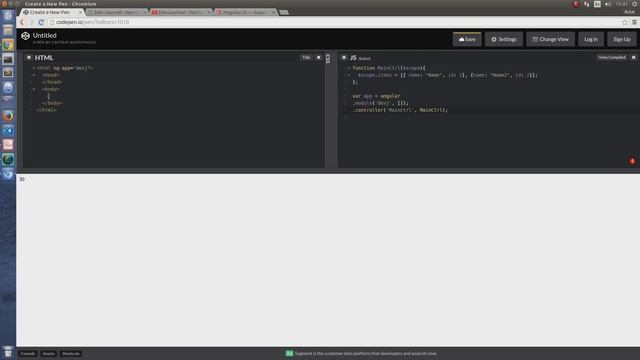Click the .controller line in JS editor

(400, 110)
